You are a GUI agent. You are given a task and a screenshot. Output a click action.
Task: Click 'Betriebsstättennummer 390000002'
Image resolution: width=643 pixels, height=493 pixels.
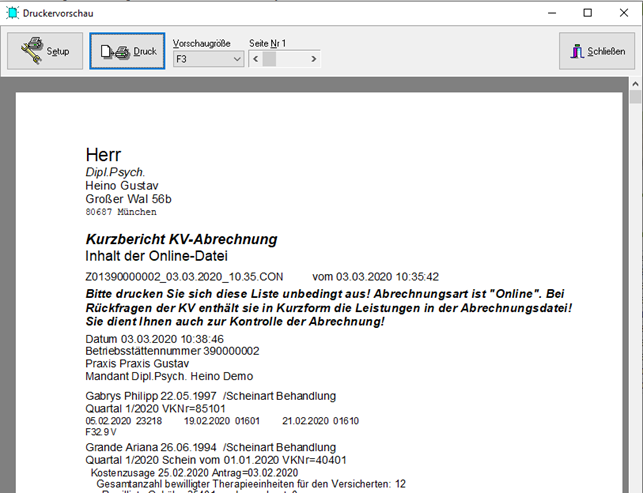172,351
